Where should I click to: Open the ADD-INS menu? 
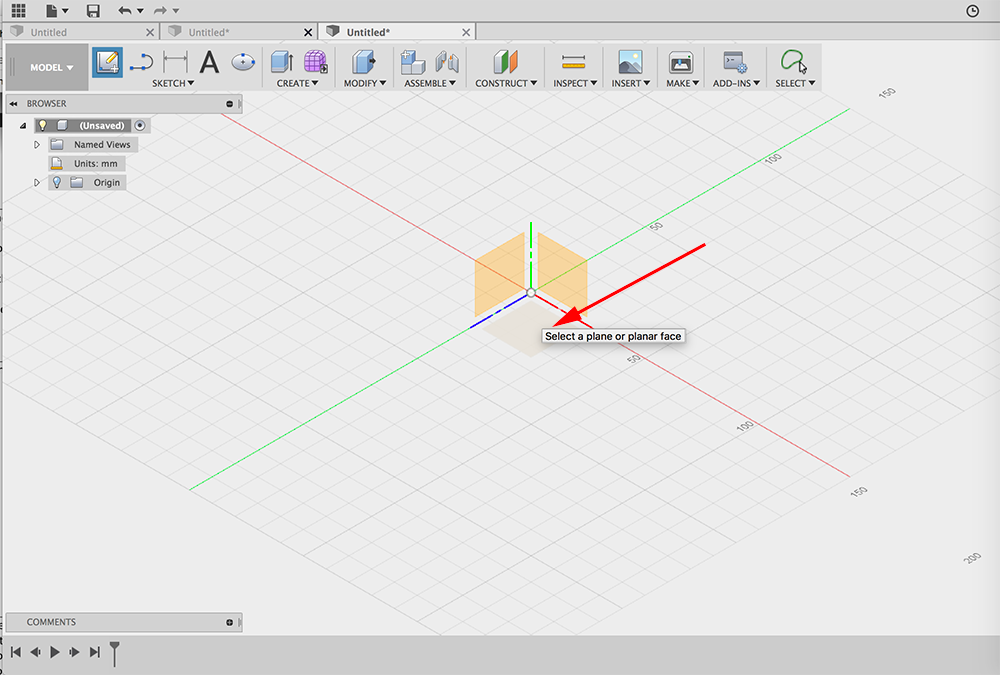click(x=736, y=83)
